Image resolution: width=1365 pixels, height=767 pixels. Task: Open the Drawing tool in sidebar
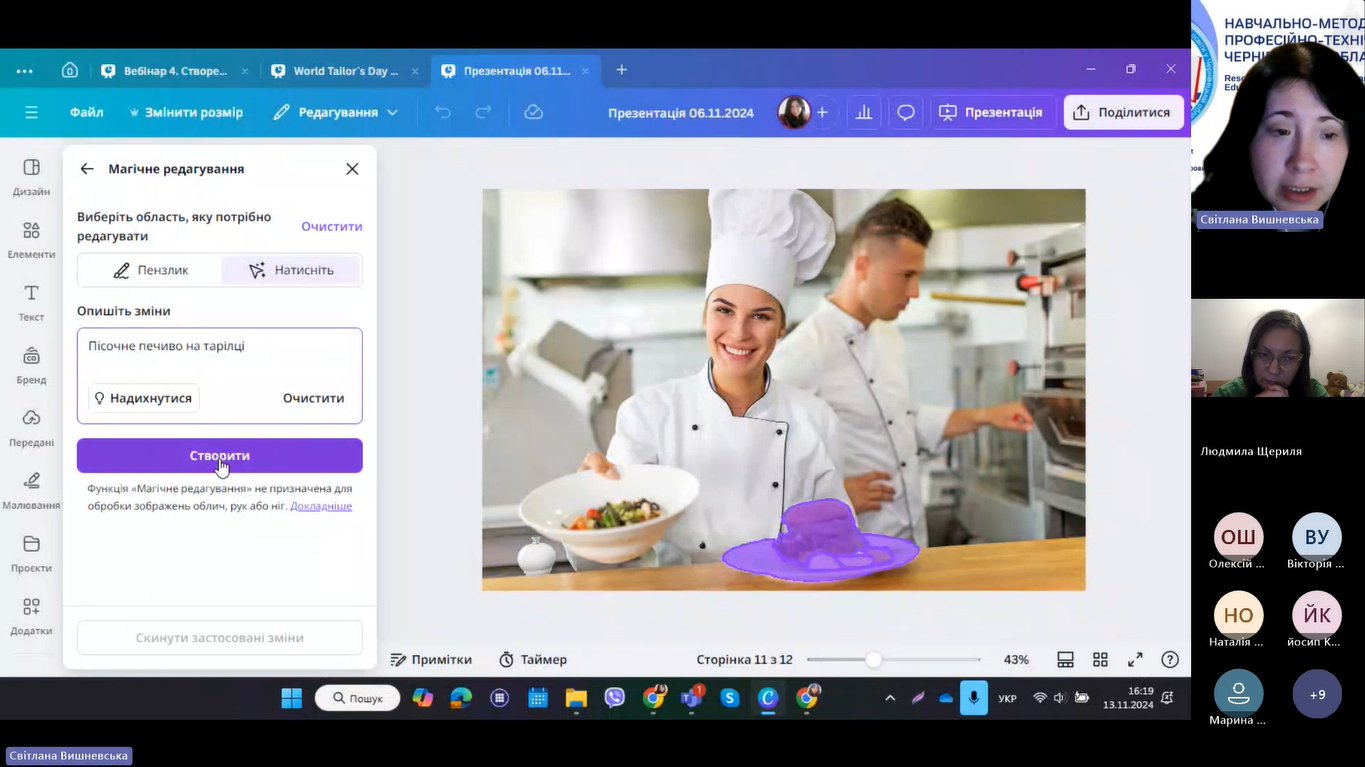point(31,489)
